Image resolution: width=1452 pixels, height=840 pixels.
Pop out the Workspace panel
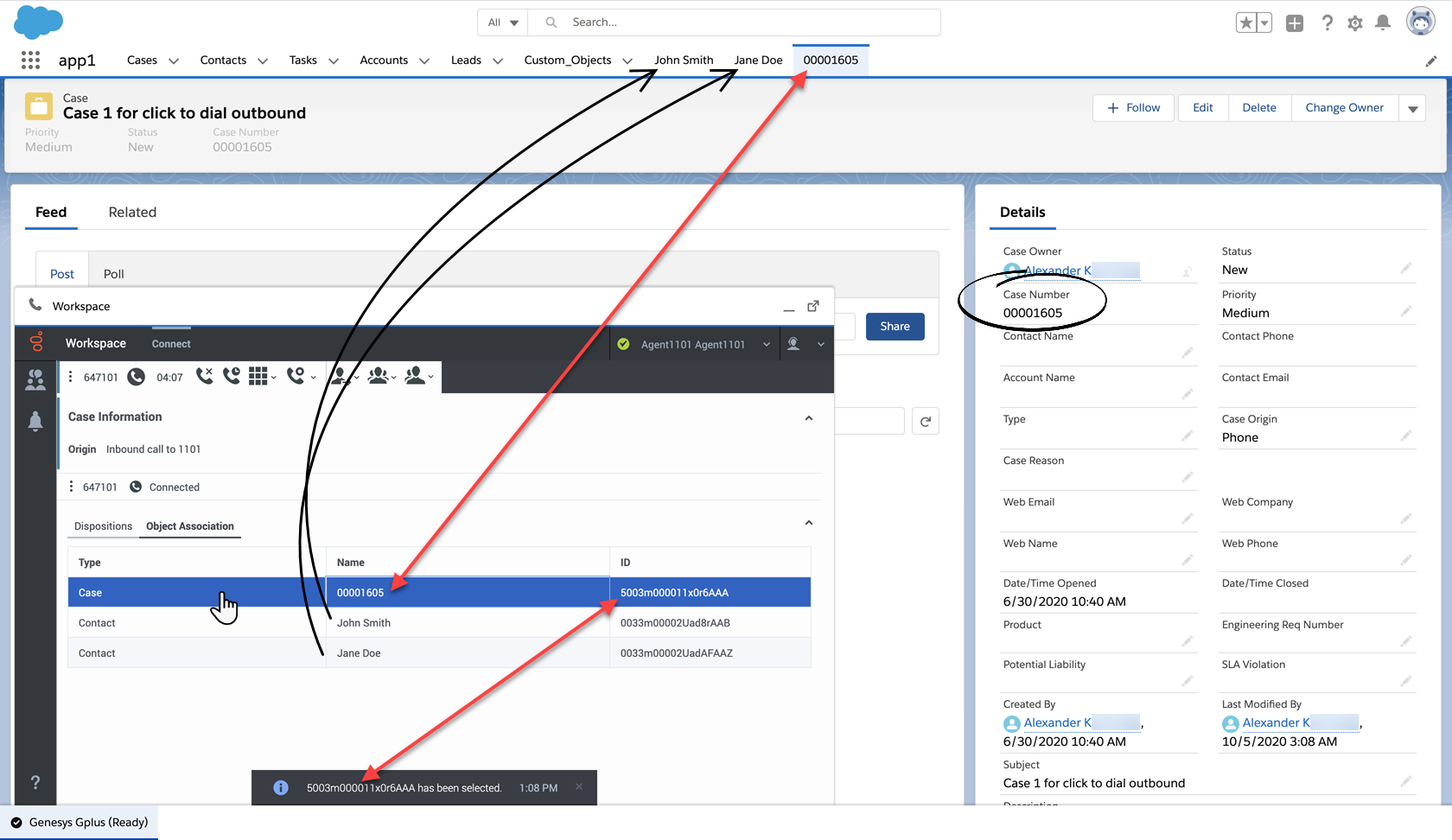[813, 306]
